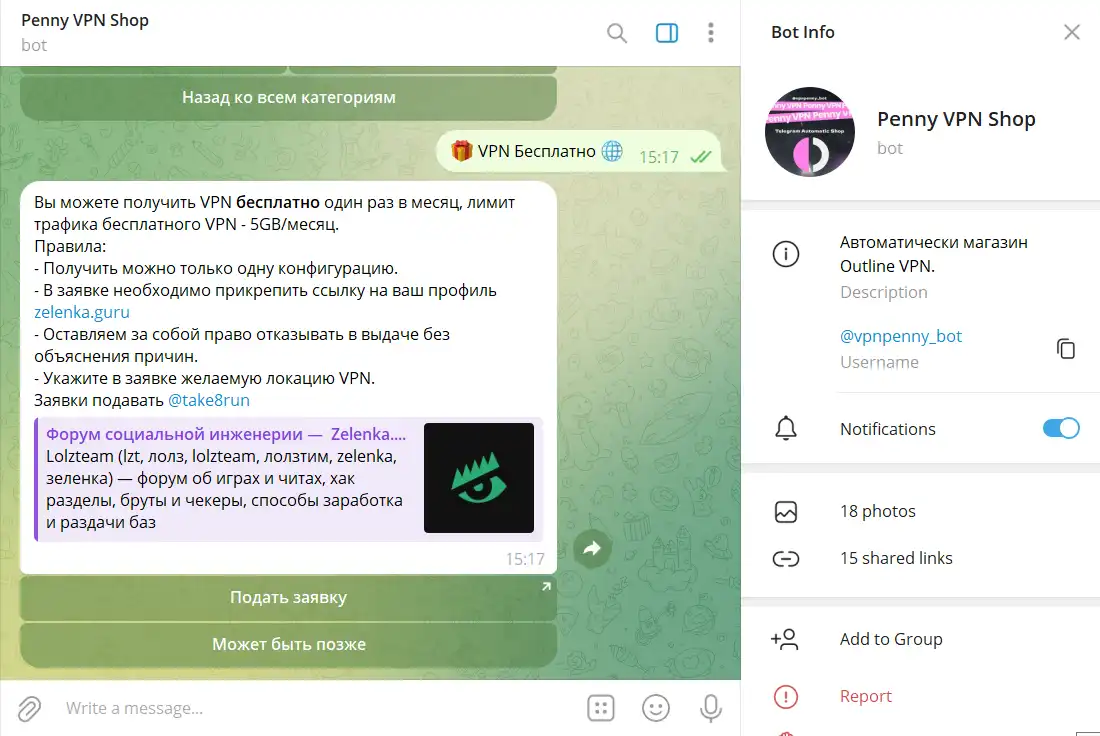Click the link preview description about Lolzteam
The width and height of the screenshot is (1100, 736).
coord(224,489)
